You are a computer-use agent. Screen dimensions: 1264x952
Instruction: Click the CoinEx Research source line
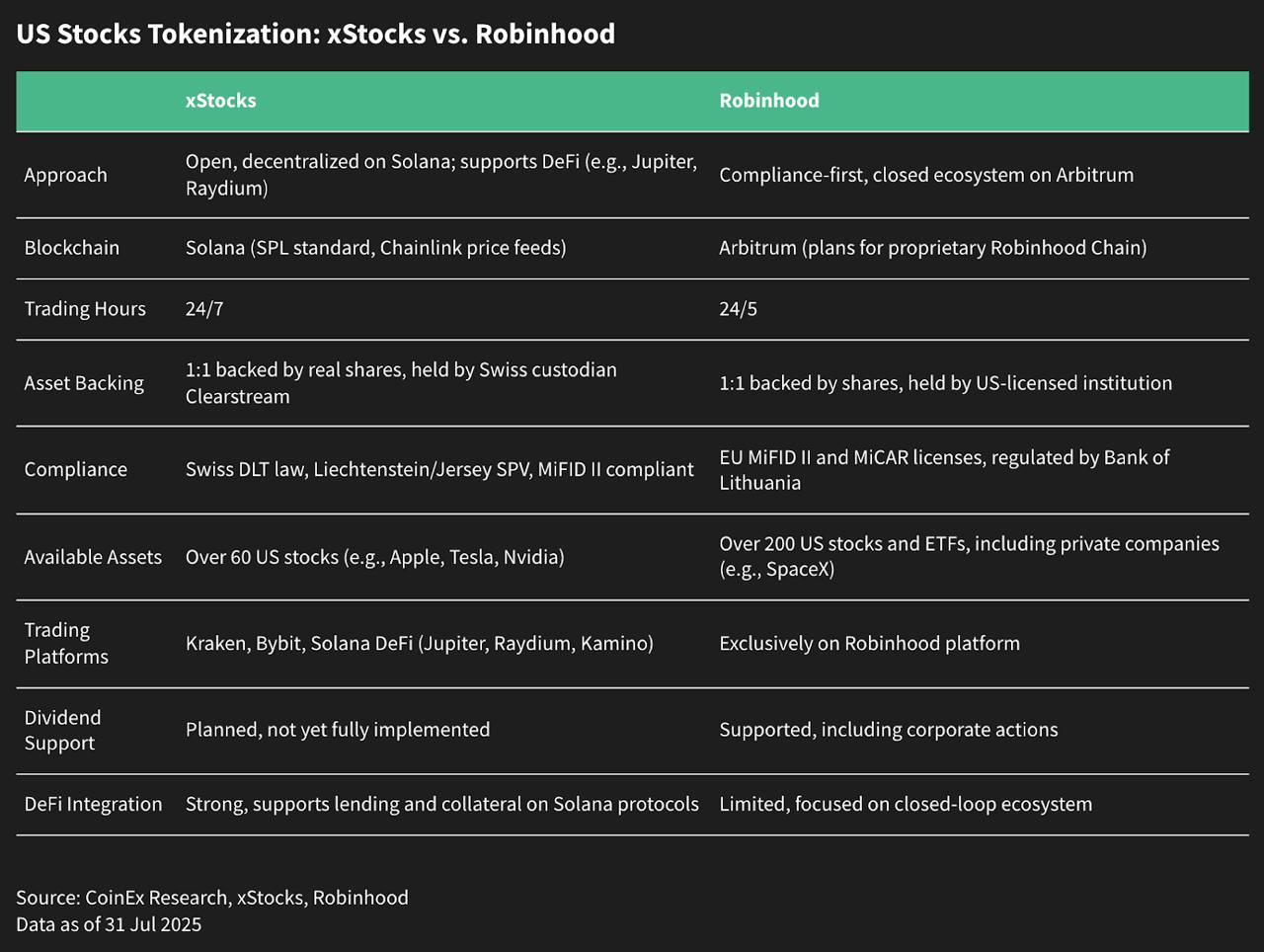(211, 898)
